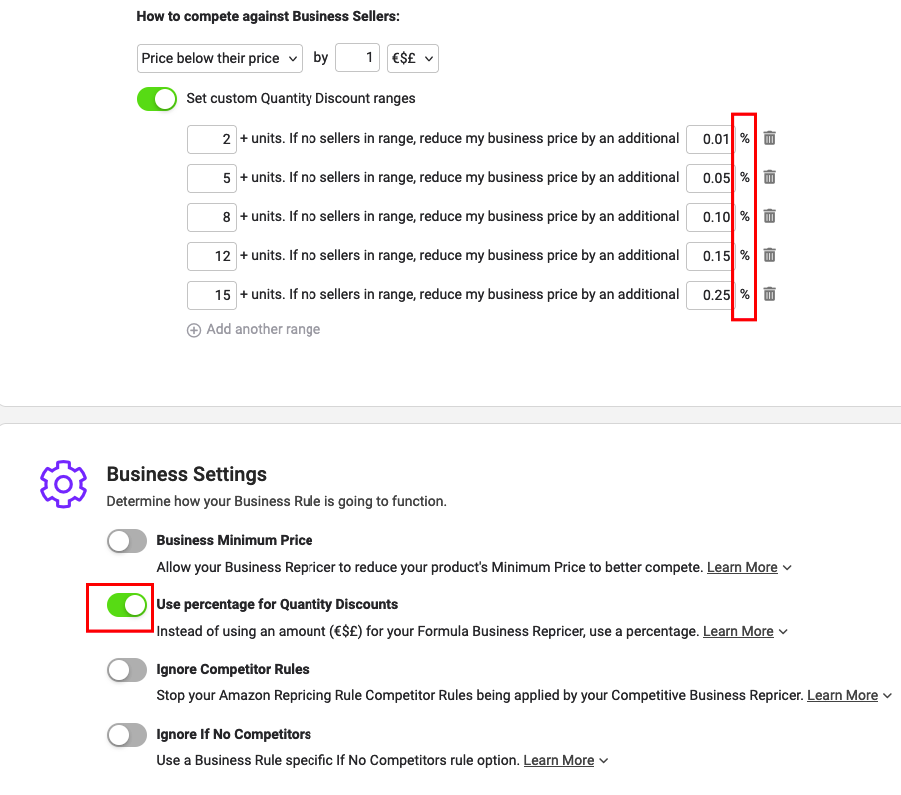
Task: Open the €$£ currency dropdown
Action: pyautogui.click(x=413, y=59)
